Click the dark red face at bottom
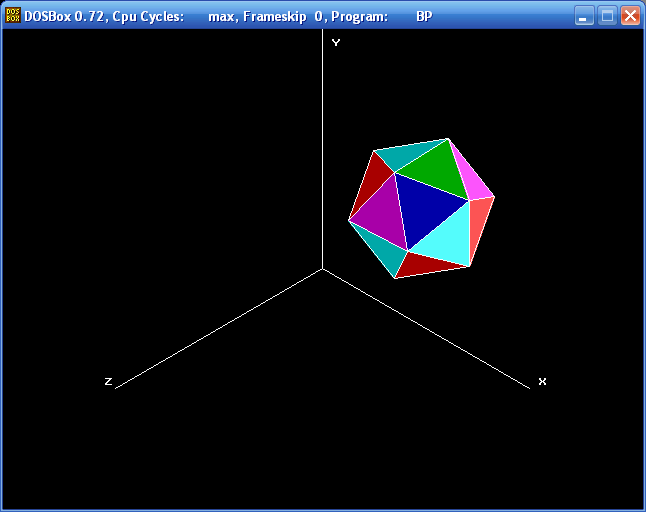This screenshot has height=512, width=646. coord(424,265)
